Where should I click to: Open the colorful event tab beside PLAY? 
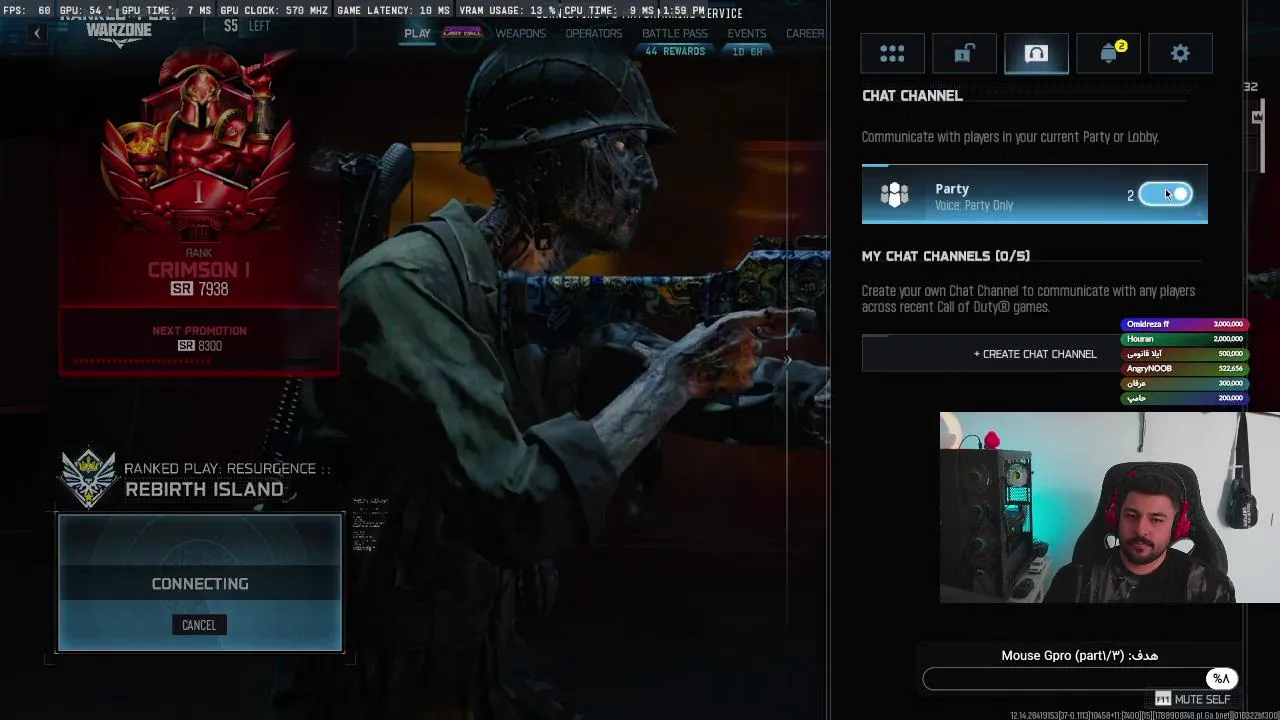(x=462, y=33)
